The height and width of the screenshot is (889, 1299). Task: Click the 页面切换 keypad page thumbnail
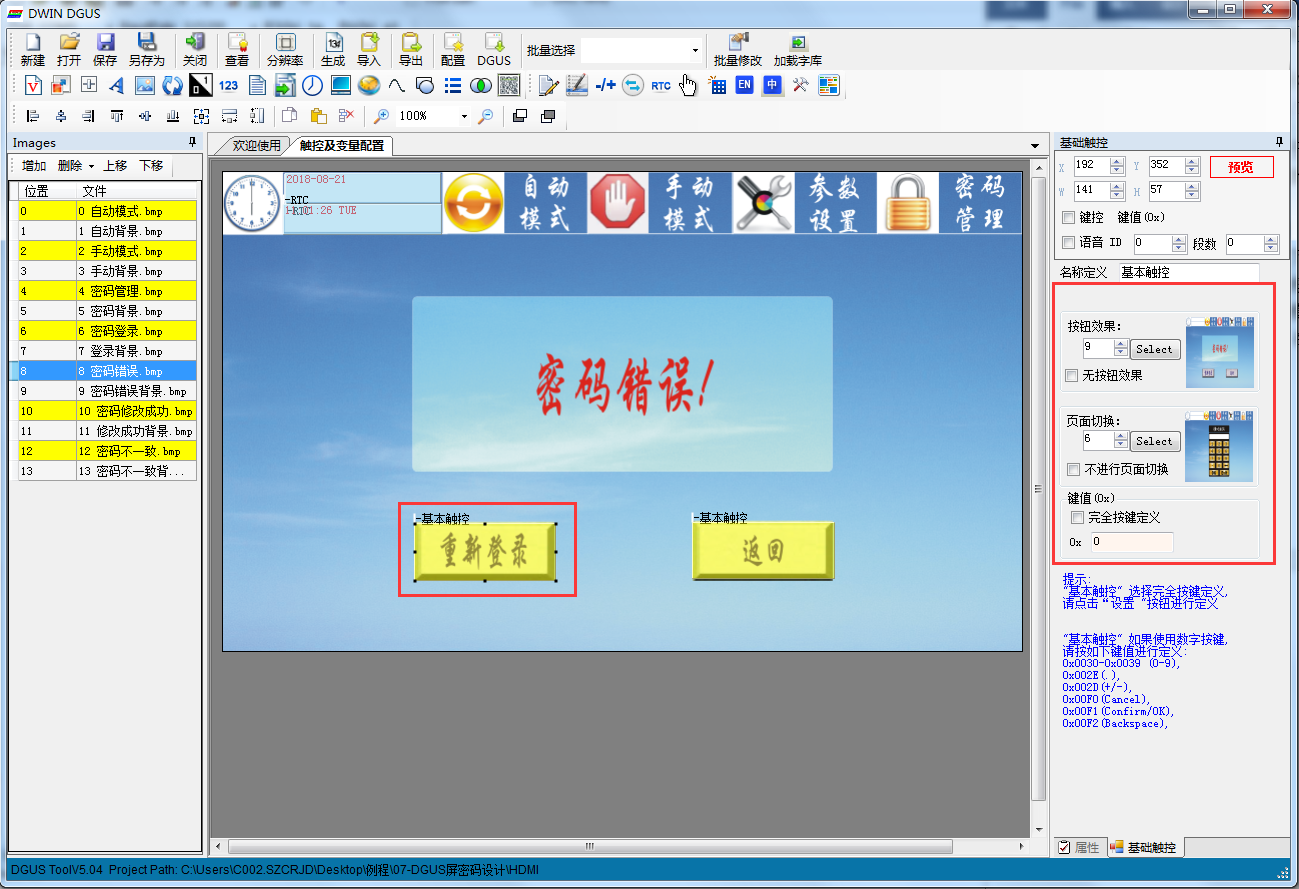tap(1219, 446)
